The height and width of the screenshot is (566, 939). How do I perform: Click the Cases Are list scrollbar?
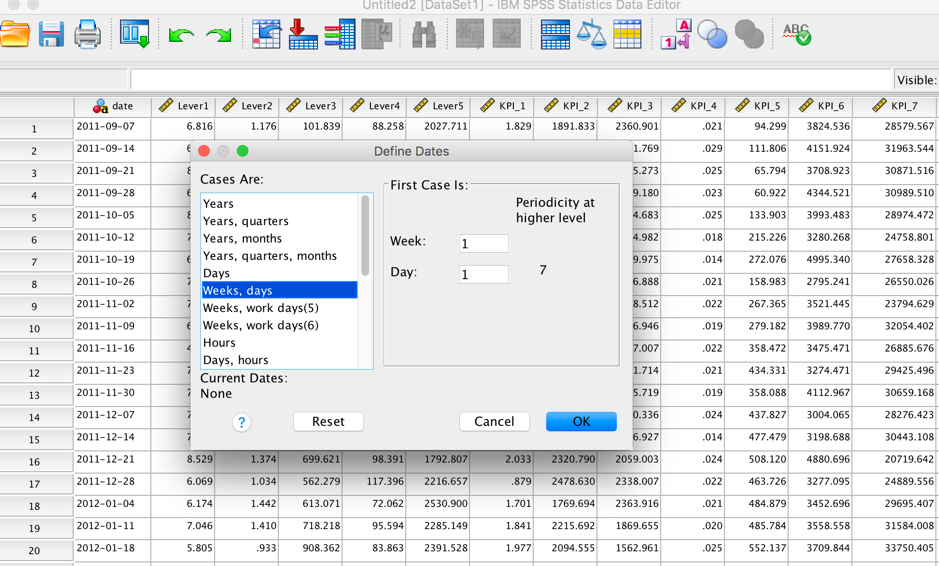coord(365,235)
